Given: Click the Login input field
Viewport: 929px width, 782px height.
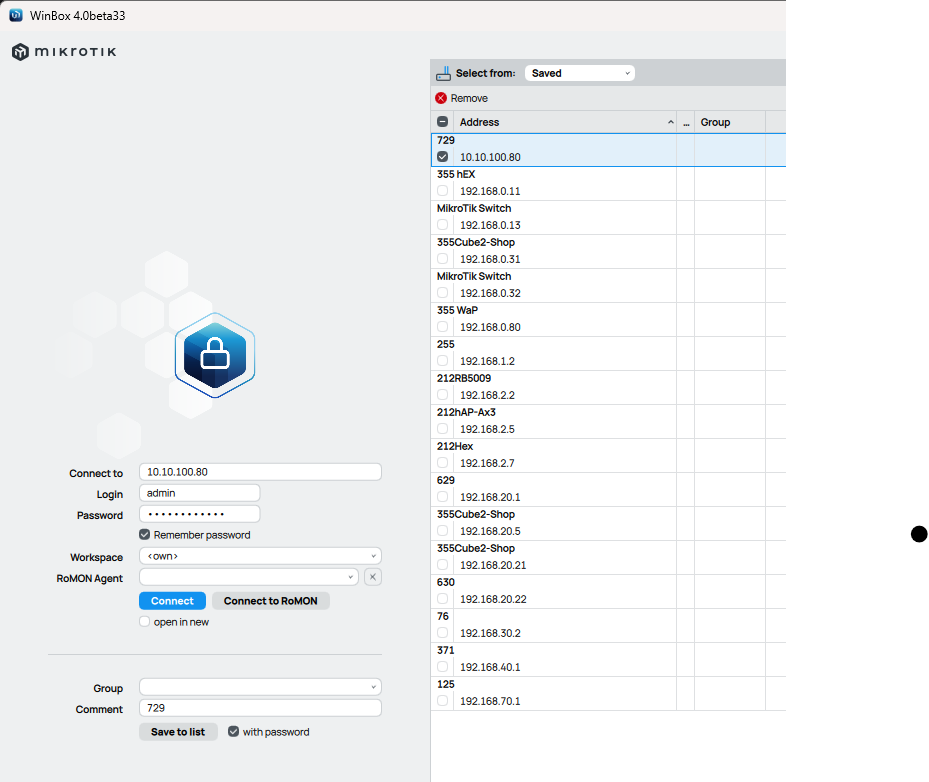Looking at the screenshot, I should click(x=200, y=493).
